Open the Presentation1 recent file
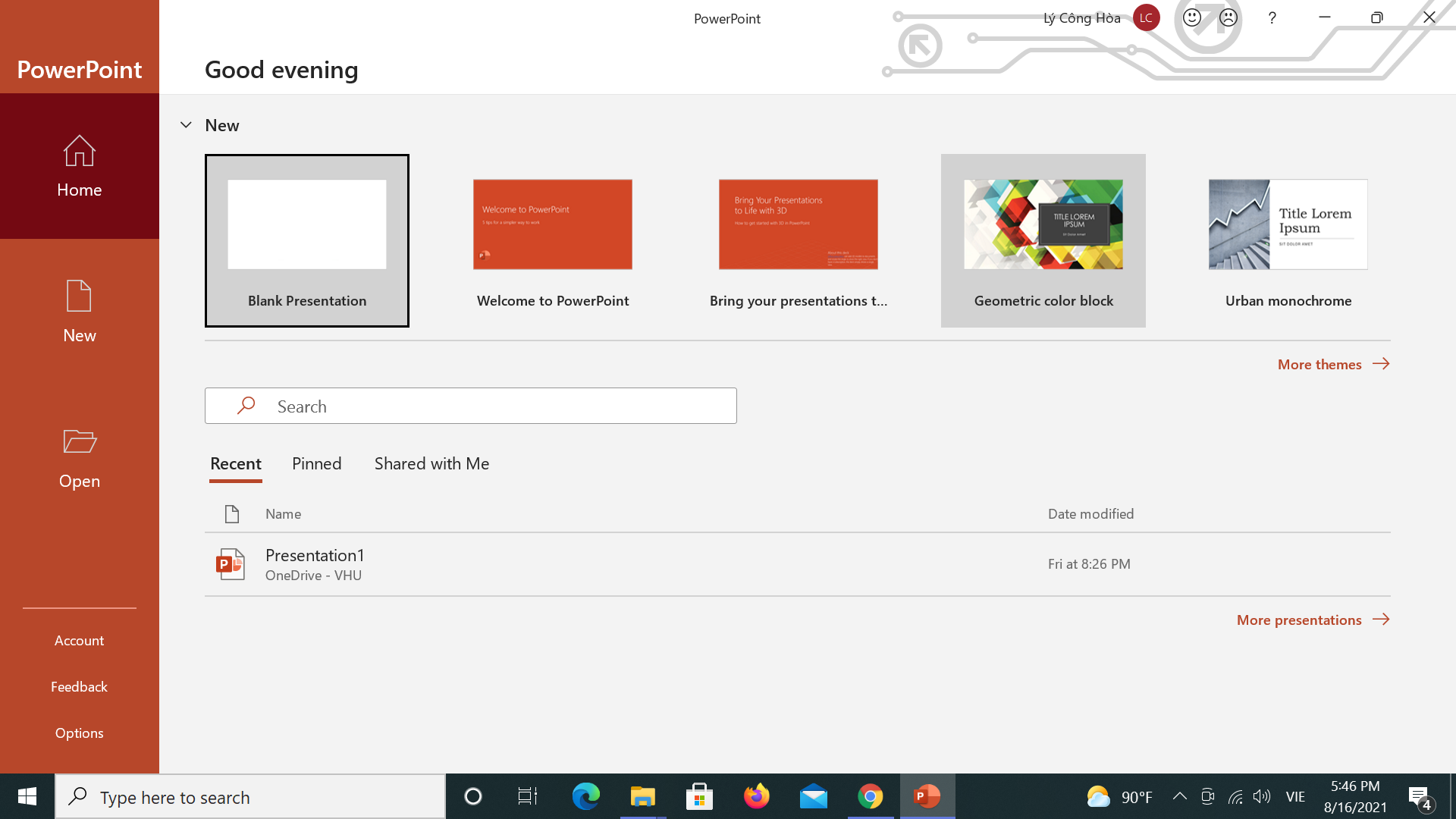 coord(797,564)
